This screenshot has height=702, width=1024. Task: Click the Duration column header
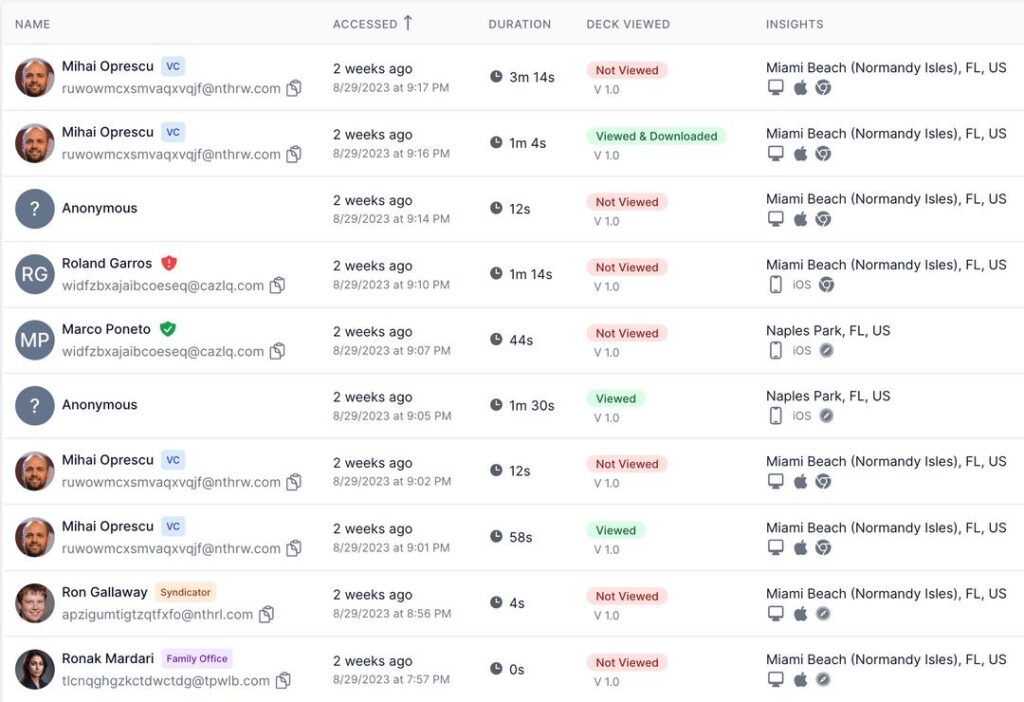click(519, 24)
